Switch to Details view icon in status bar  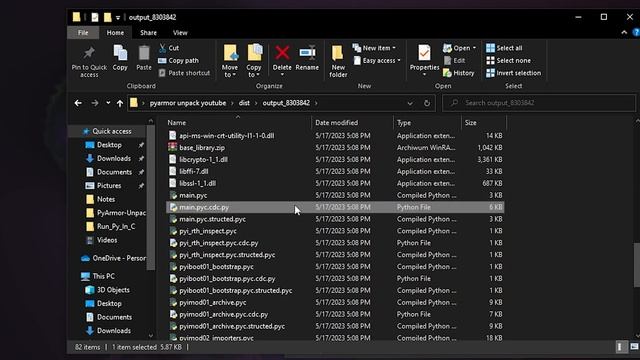pyautogui.click(x=620, y=347)
